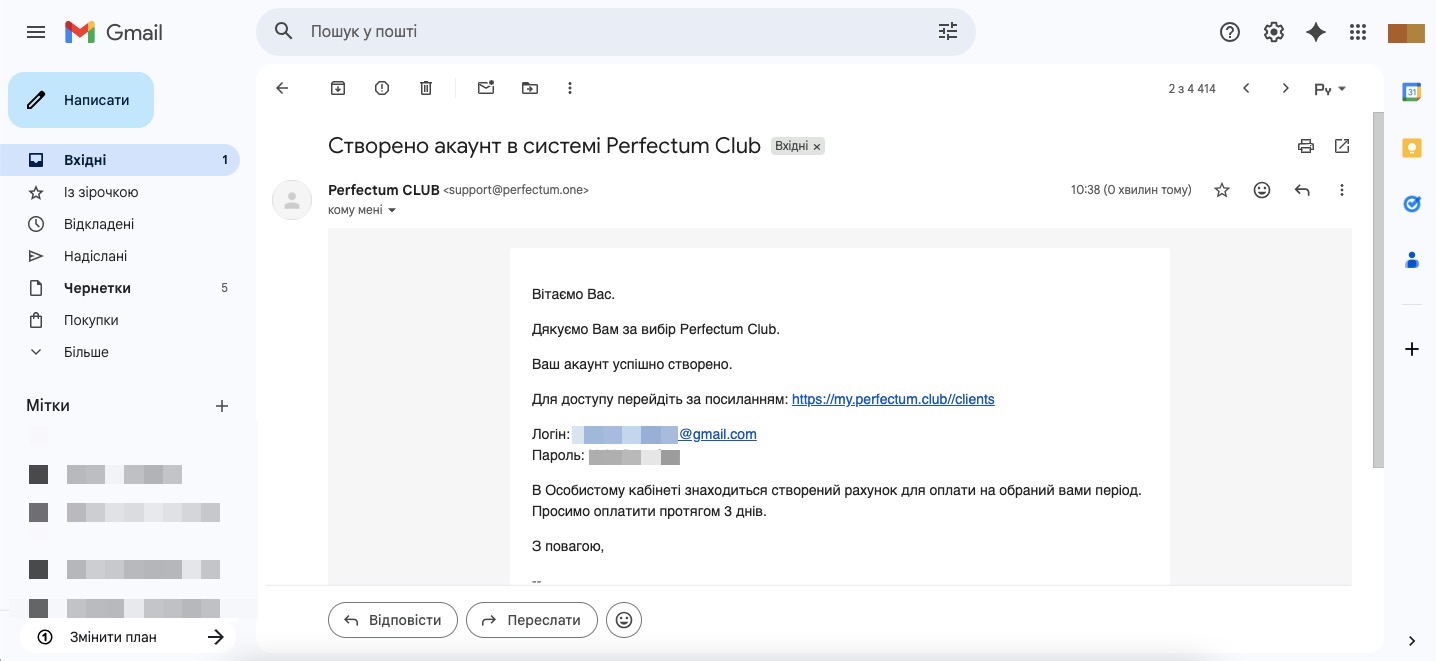This screenshot has width=1436, height=661.
Task: Remove the Вхідні label from this email
Action: click(x=817, y=147)
